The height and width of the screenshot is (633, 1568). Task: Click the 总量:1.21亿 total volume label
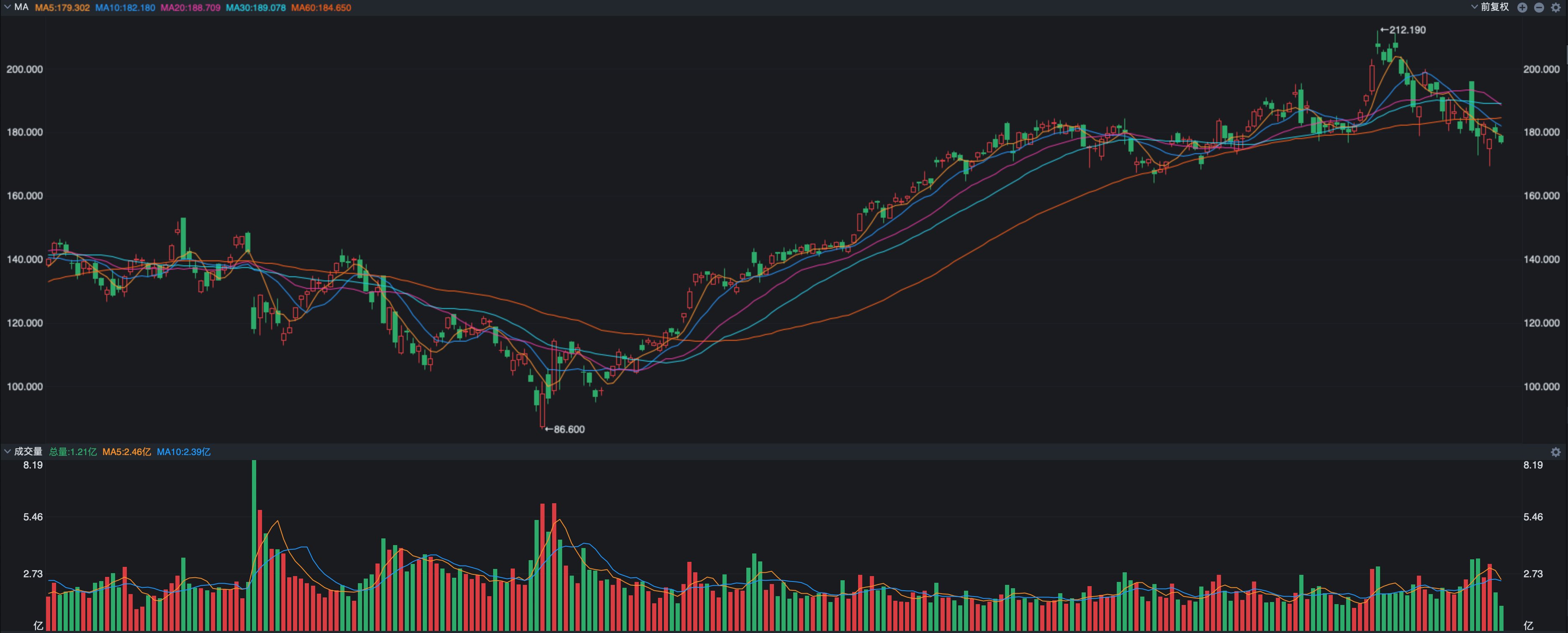coord(72,452)
